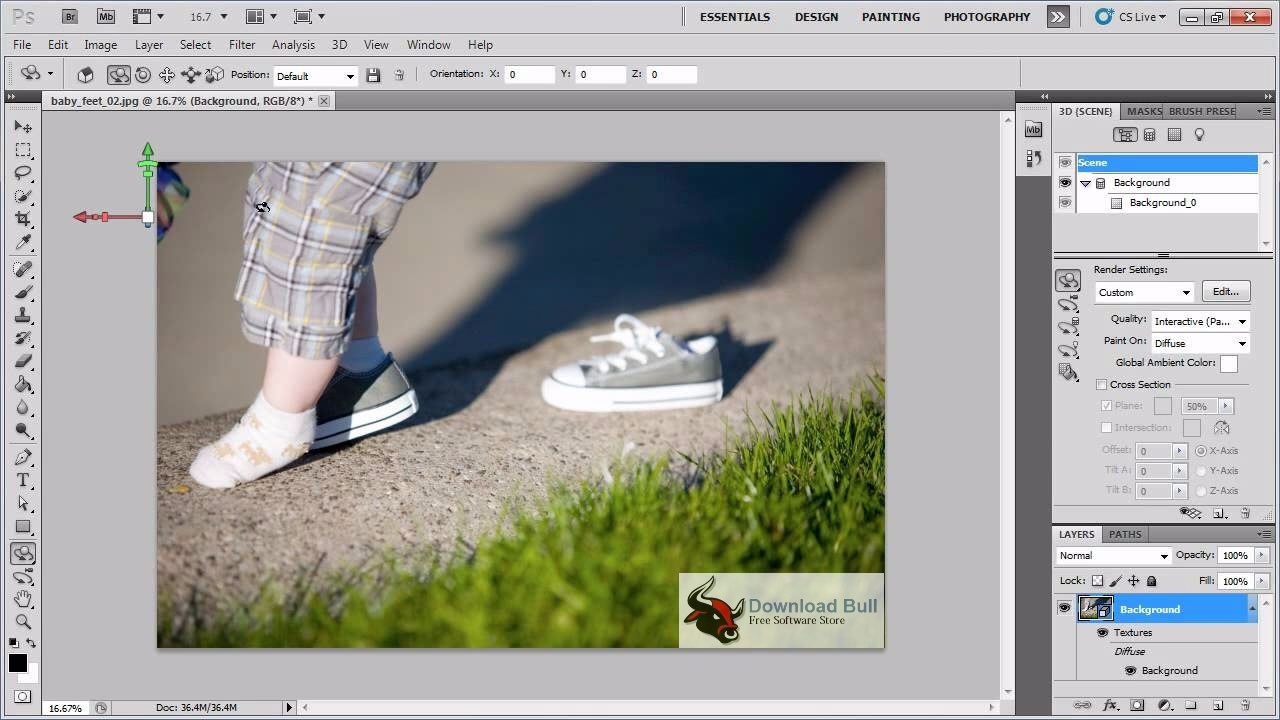Viewport: 1280px width, 720px height.
Task: Click the Render Settings Edit button
Action: (1226, 292)
